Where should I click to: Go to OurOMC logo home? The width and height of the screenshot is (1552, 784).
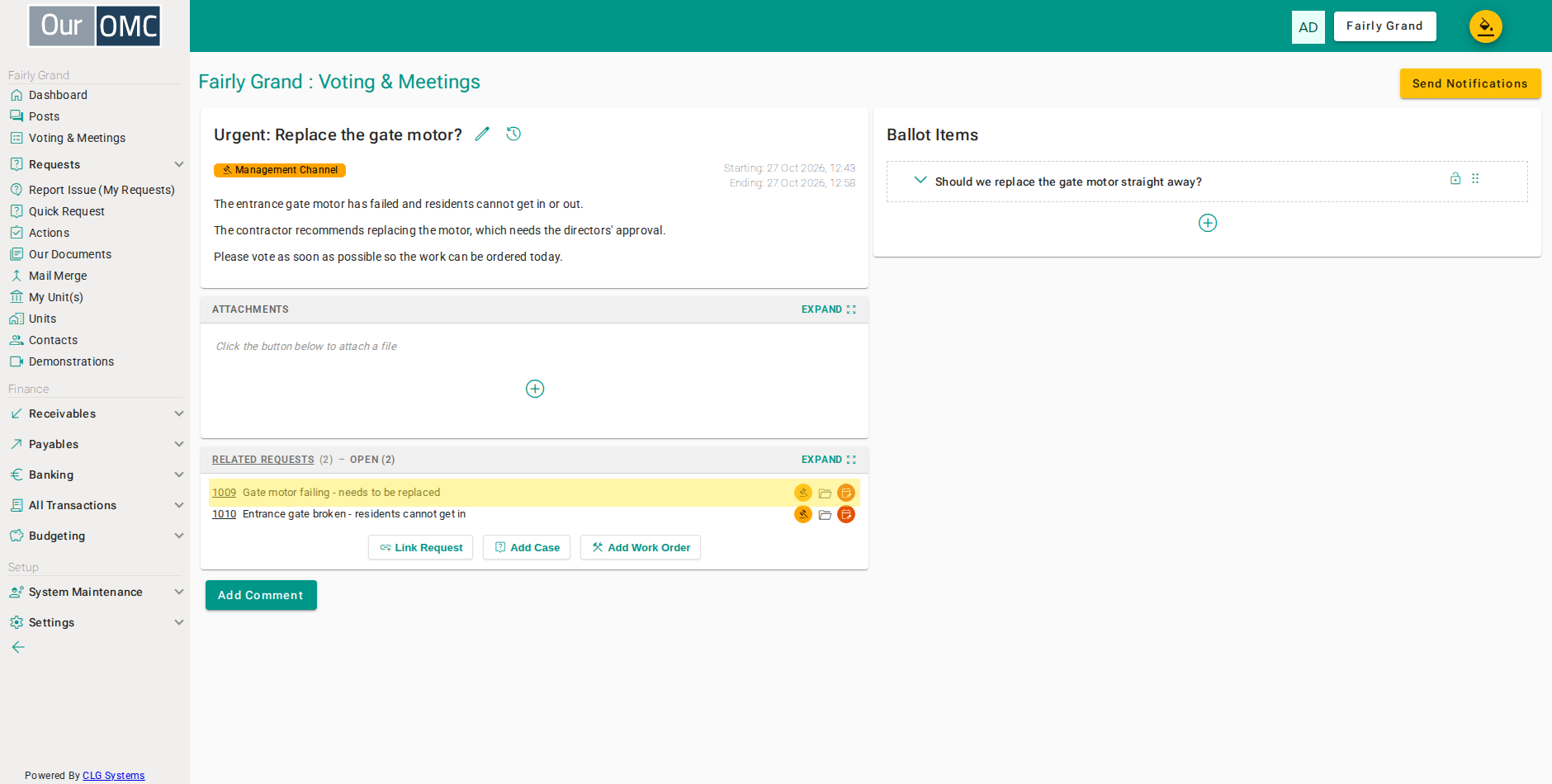(x=95, y=26)
